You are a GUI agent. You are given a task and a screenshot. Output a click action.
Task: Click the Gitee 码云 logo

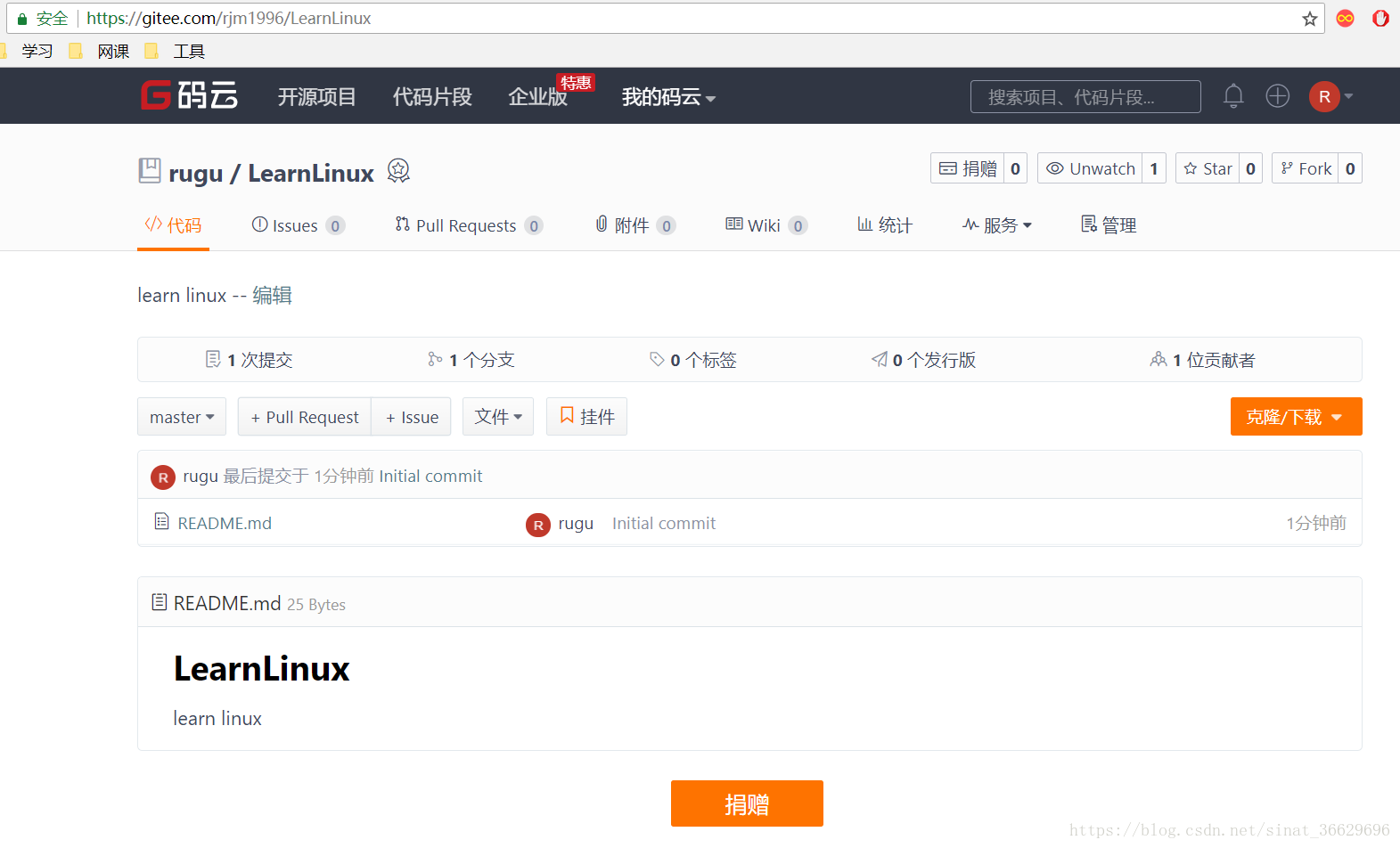(x=189, y=95)
